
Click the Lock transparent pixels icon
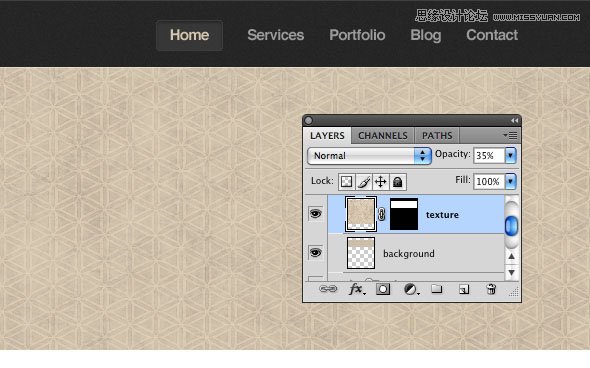pyautogui.click(x=347, y=182)
